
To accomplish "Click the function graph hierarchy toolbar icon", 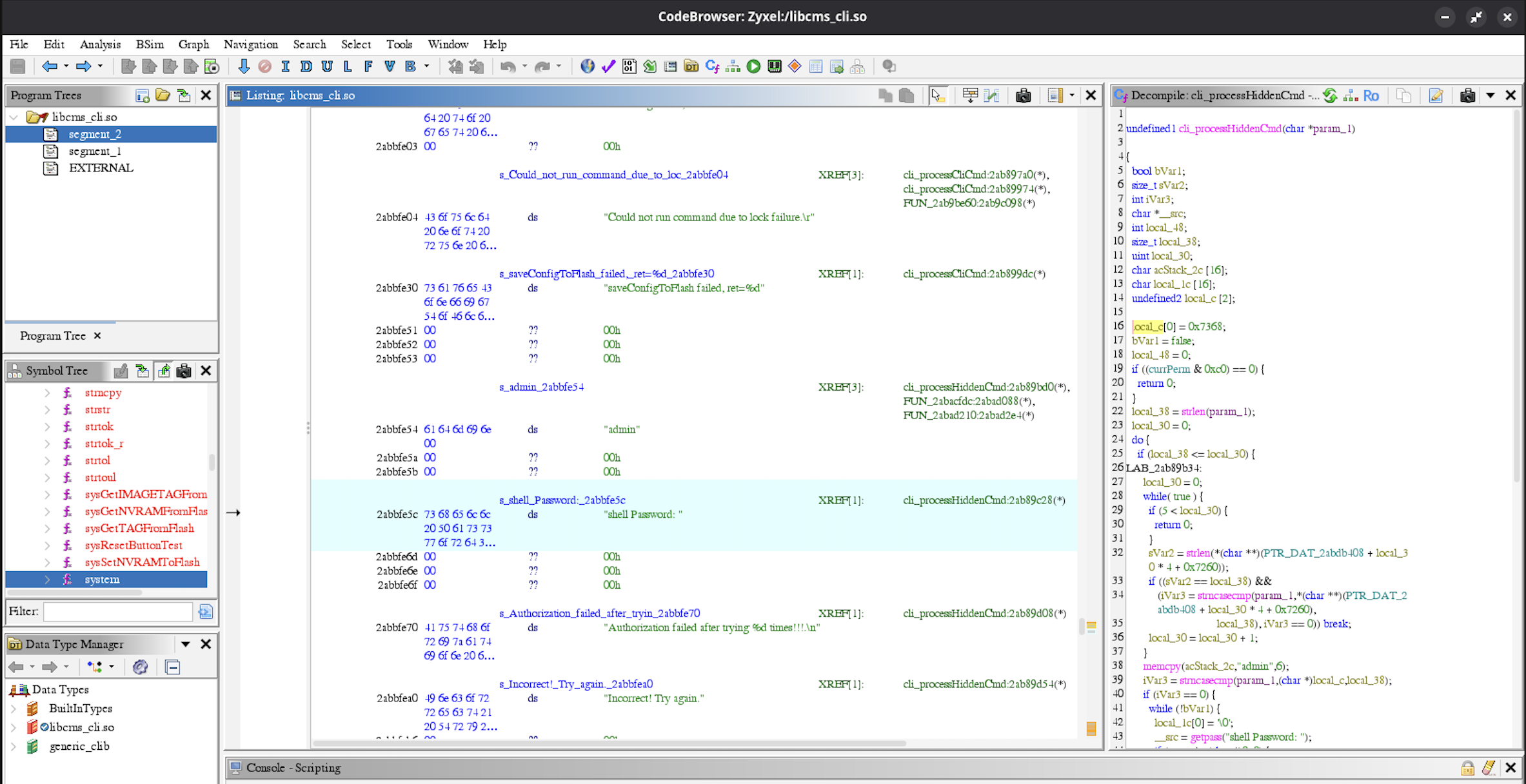I will click(733, 66).
